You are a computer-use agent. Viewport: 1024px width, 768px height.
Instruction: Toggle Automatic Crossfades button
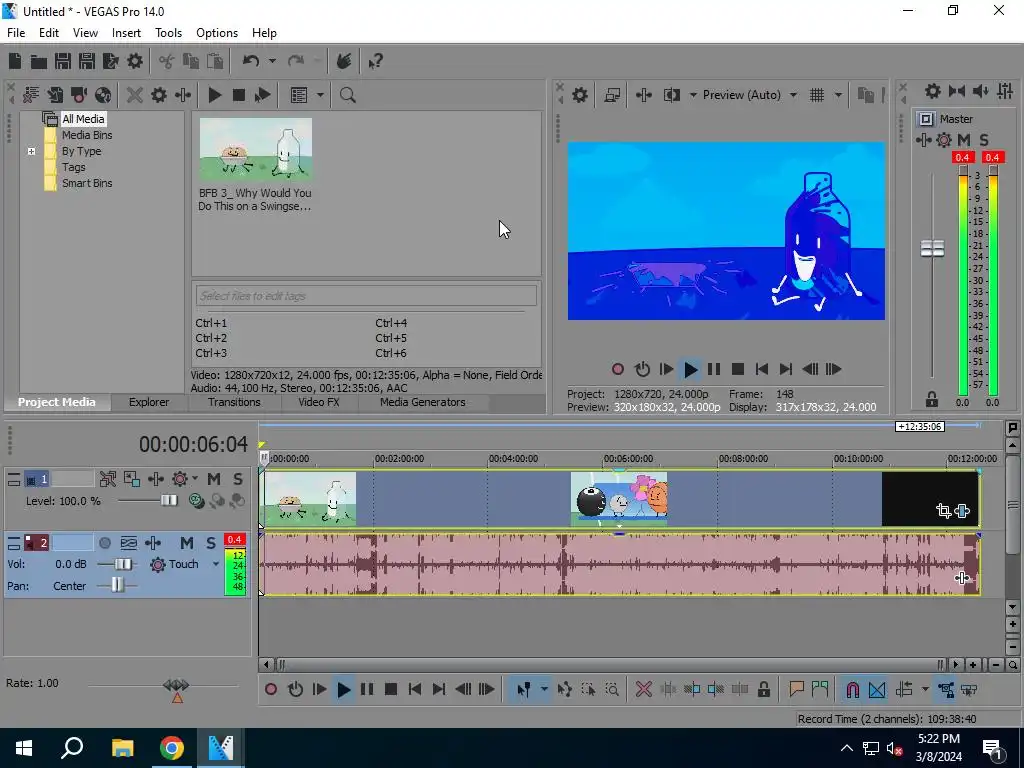pos(877,690)
